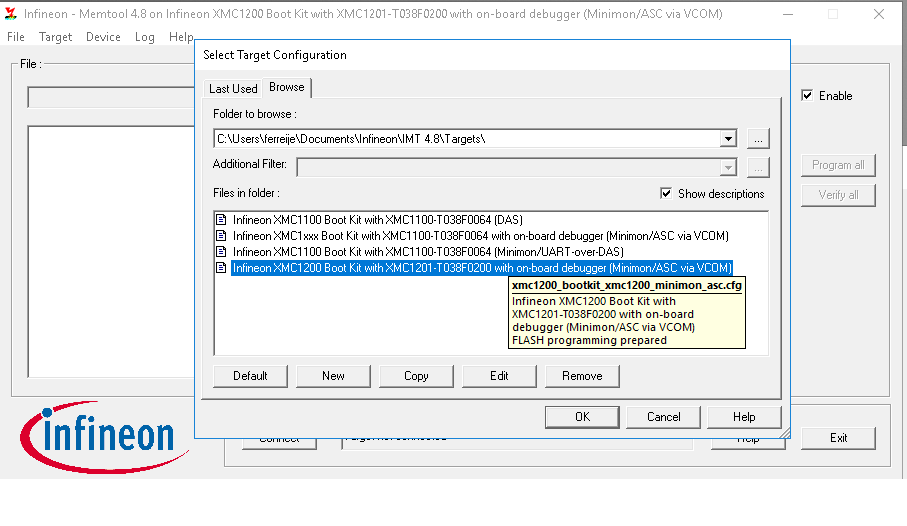Viewport: 907px width, 526px height.
Task: Click the browse folder ellipsis button
Action: pyautogui.click(x=758, y=139)
